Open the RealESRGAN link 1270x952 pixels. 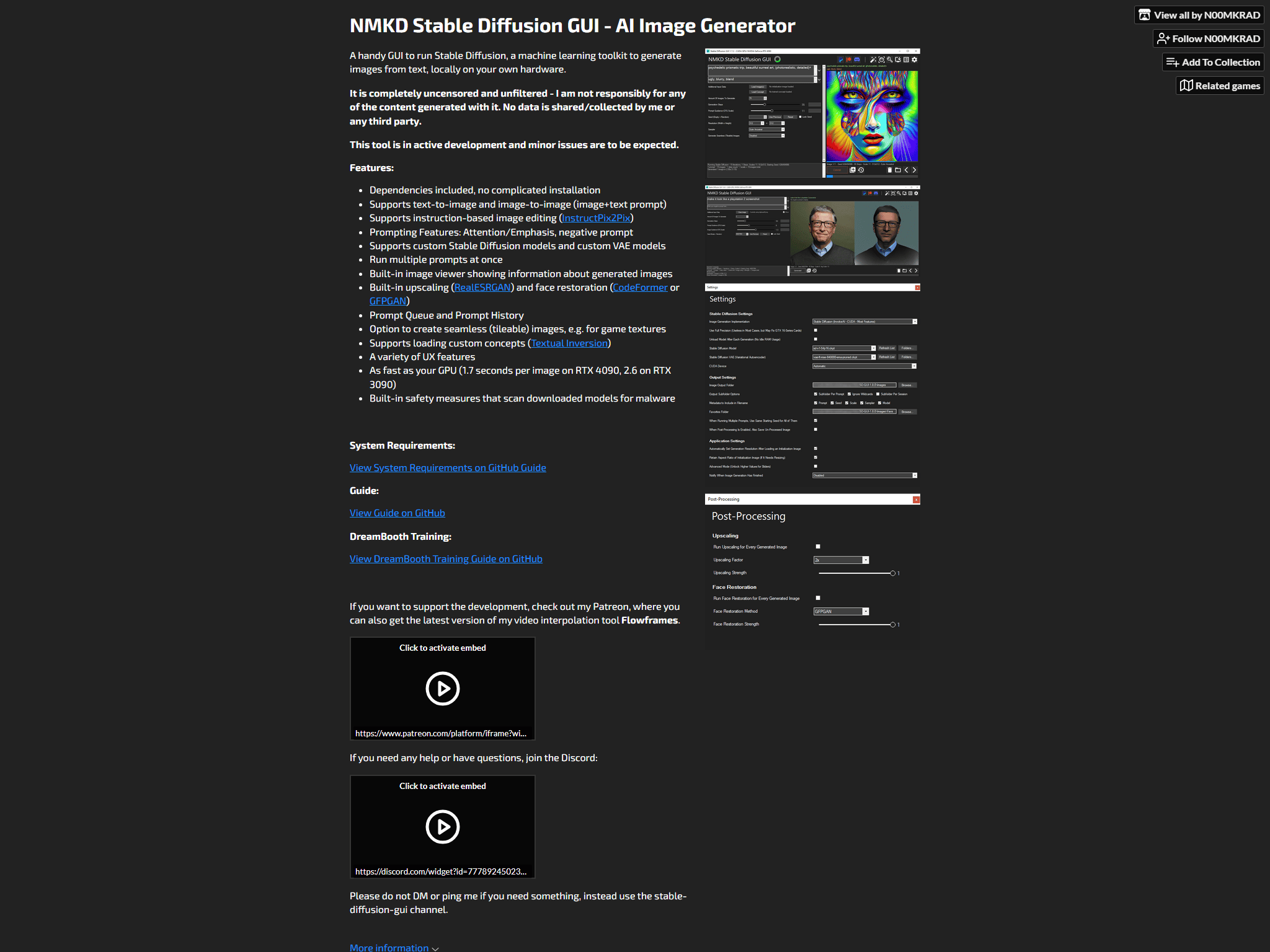click(482, 288)
